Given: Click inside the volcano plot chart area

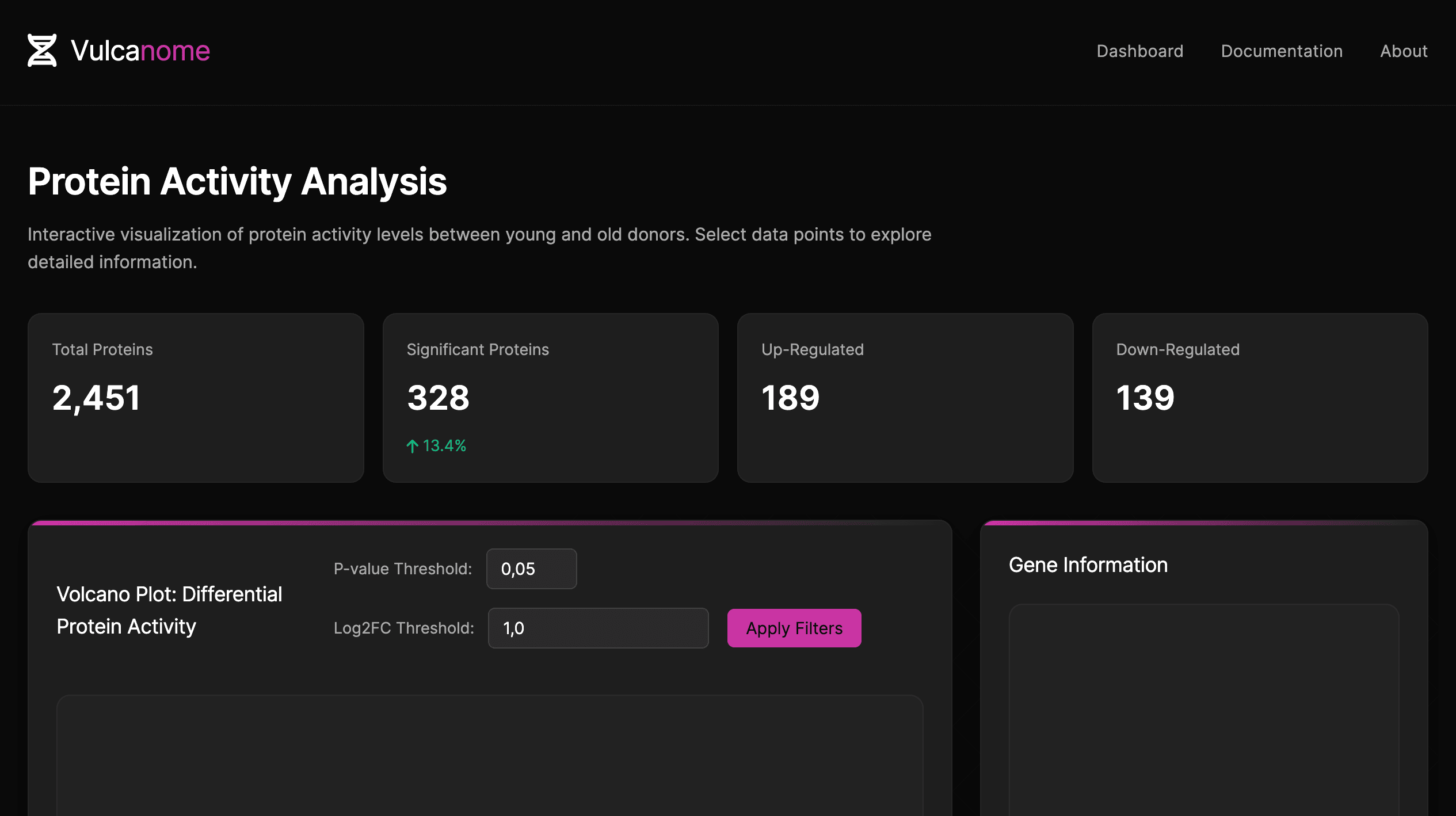Looking at the screenshot, I should point(490,755).
